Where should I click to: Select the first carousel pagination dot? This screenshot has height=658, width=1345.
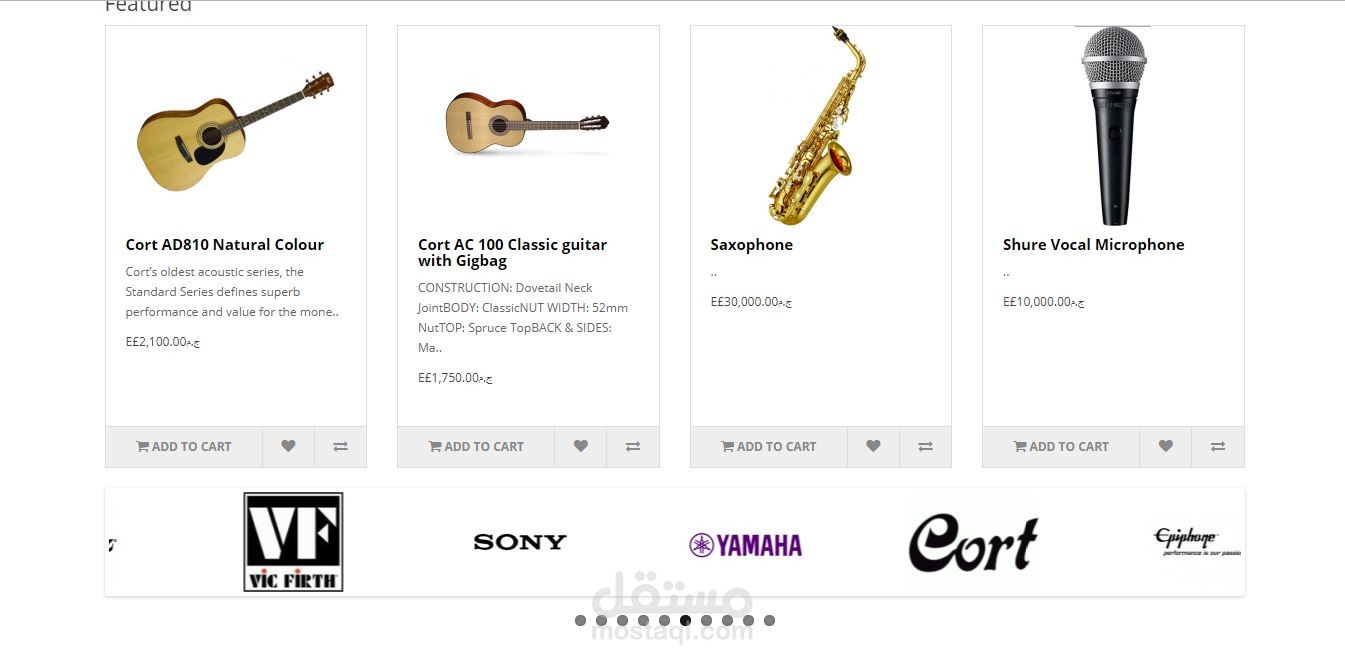[x=580, y=621]
